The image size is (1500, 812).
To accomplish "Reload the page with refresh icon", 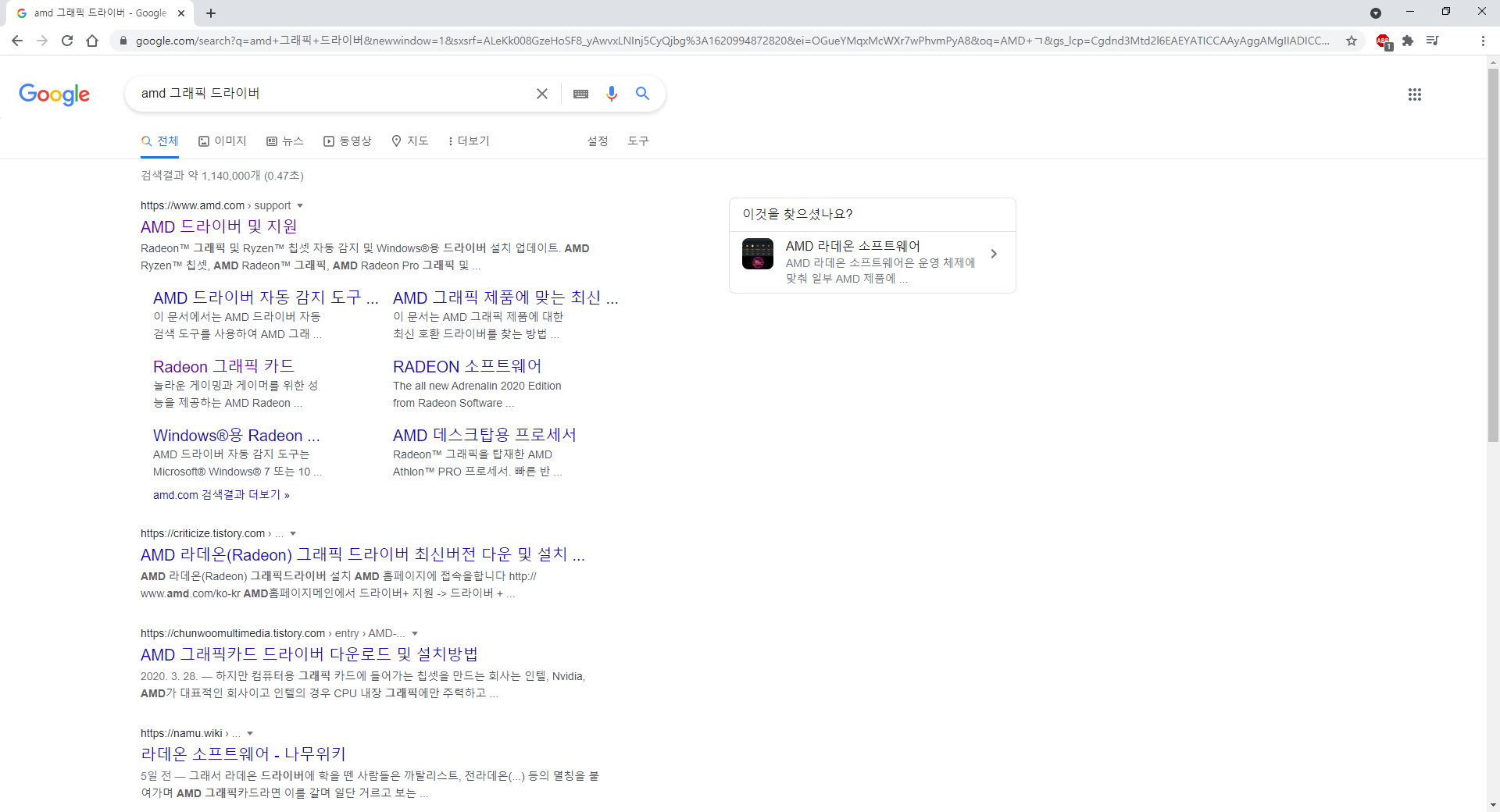I will pyautogui.click(x=67, y=41).
